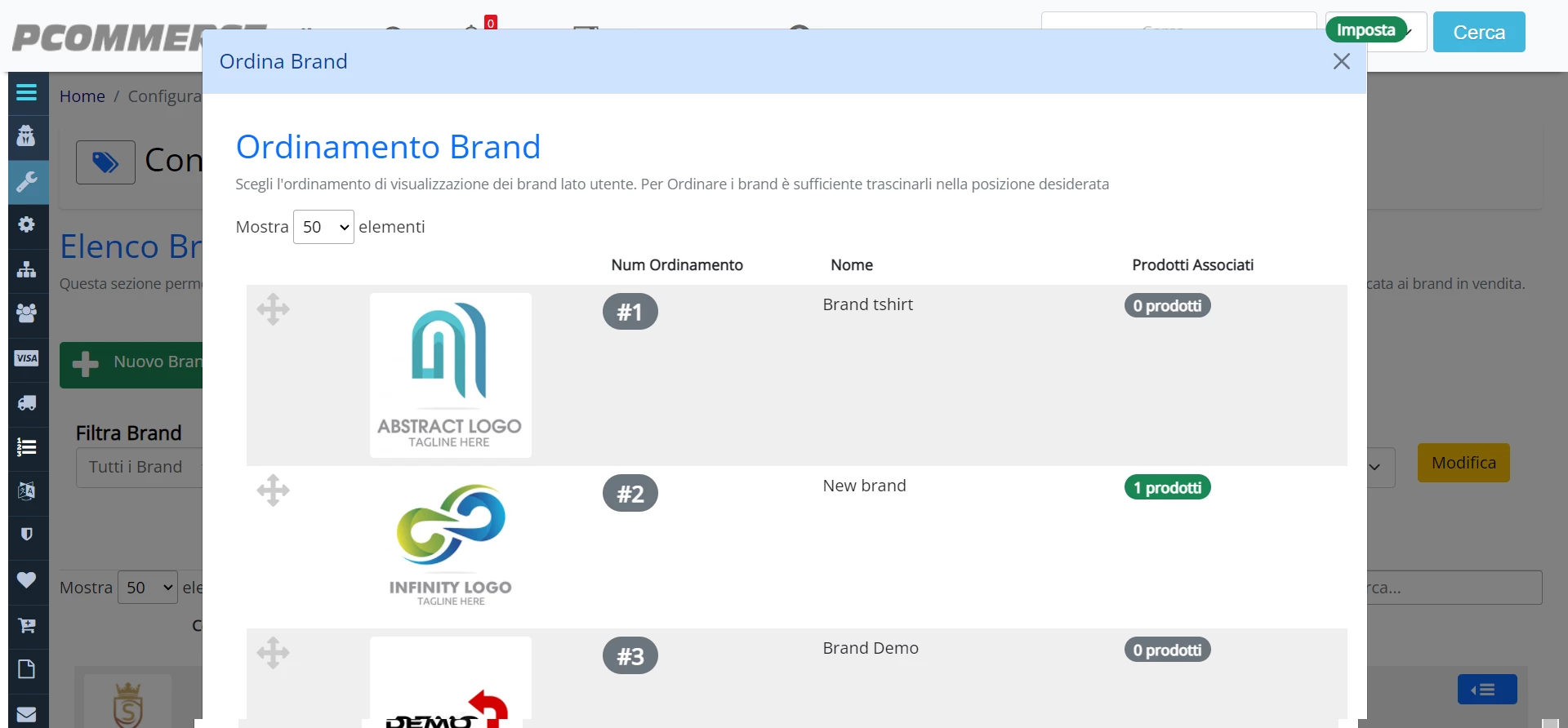The height and width of the screenshot is (728, 1568).
Task: Open the envelope mail sidebar icon
Action: click(27, 714)
